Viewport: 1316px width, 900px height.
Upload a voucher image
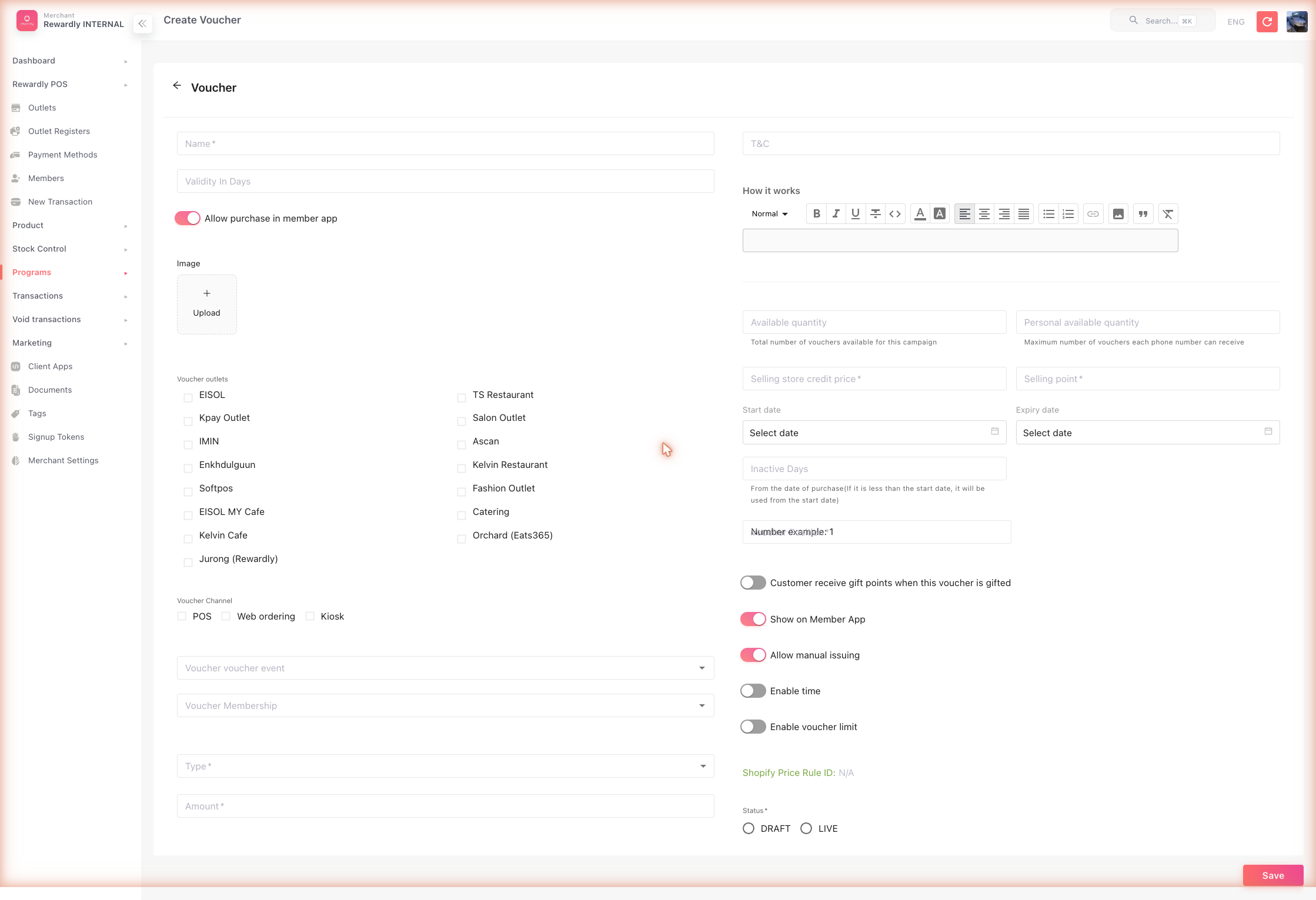click(207, 305)
